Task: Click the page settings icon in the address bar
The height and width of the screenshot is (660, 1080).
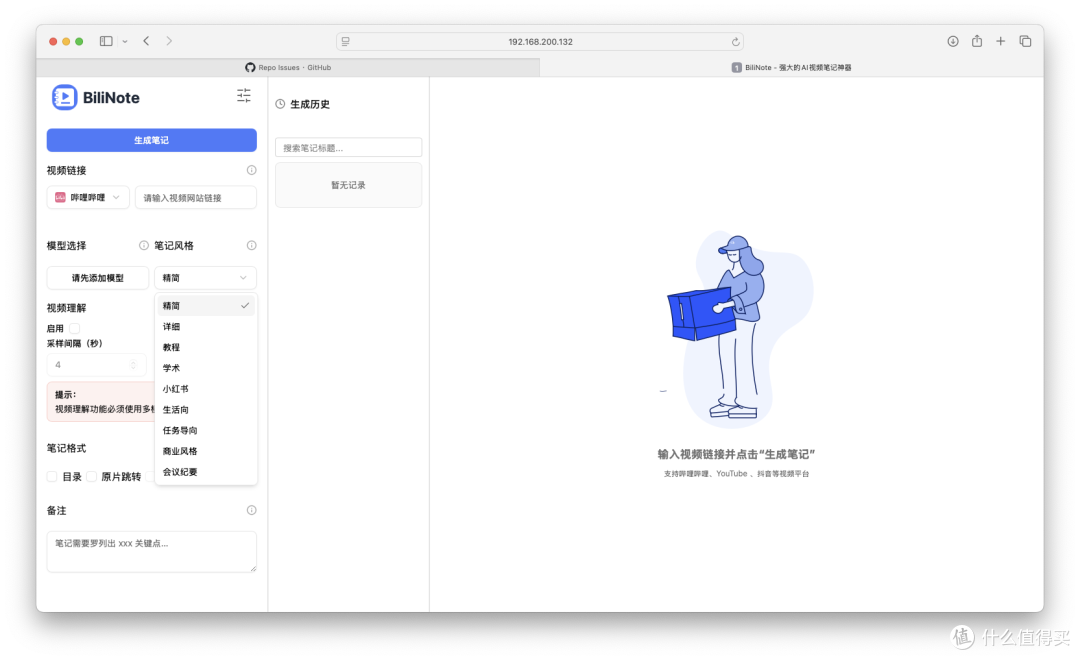Action: click(x=346, y=42)
